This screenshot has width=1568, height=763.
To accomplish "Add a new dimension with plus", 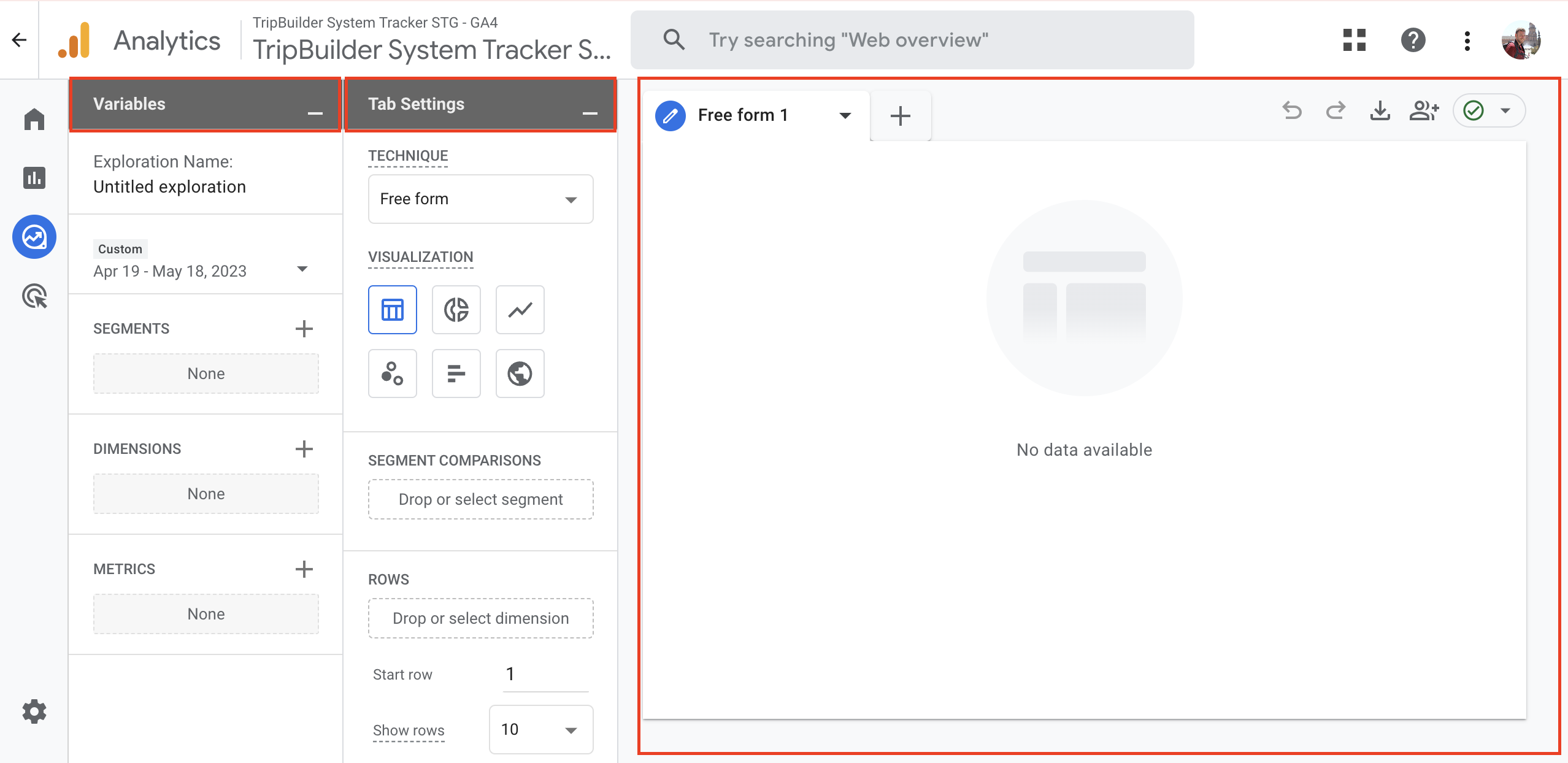I will [304, 449].
